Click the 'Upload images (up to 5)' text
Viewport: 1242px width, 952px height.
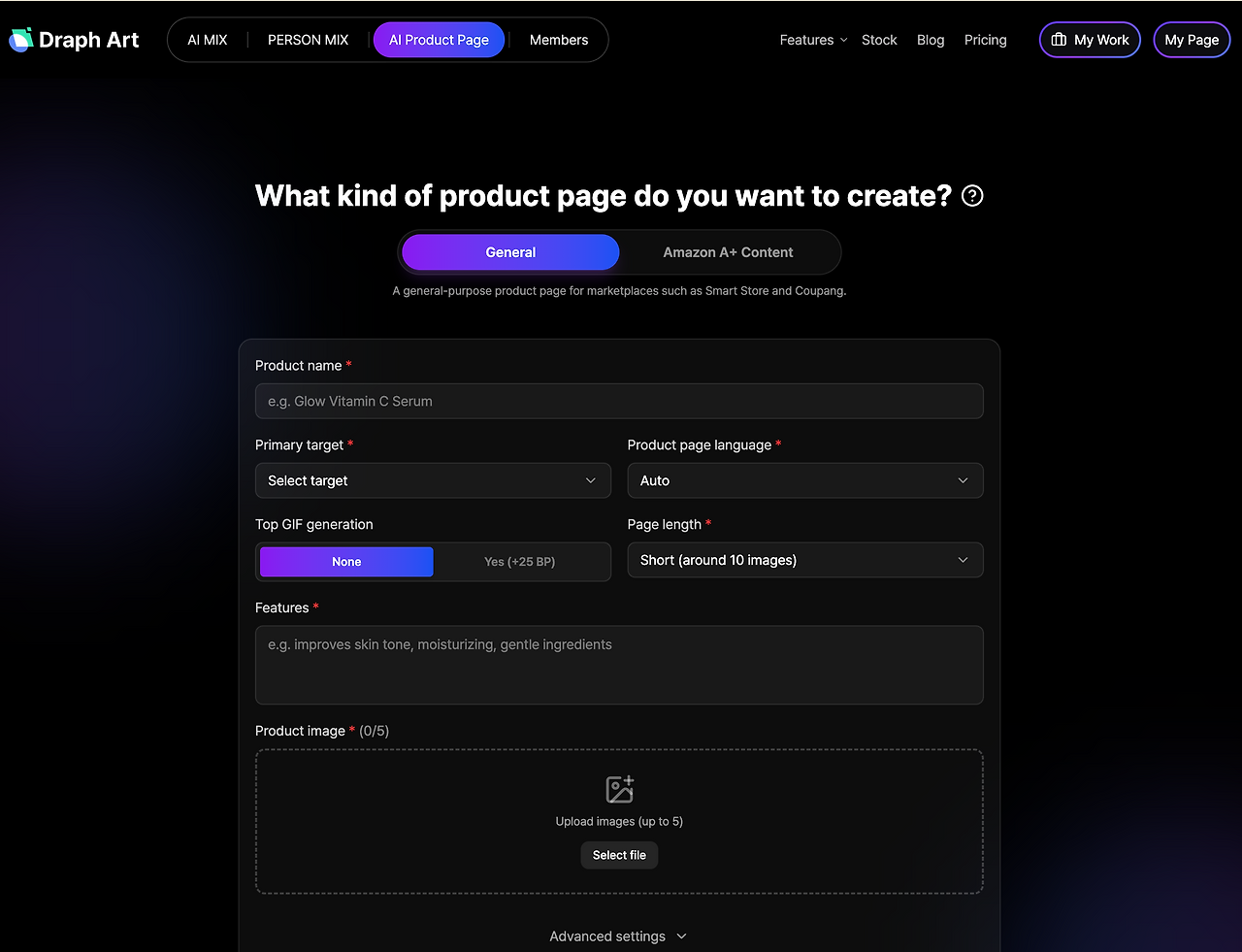[619, 821]
